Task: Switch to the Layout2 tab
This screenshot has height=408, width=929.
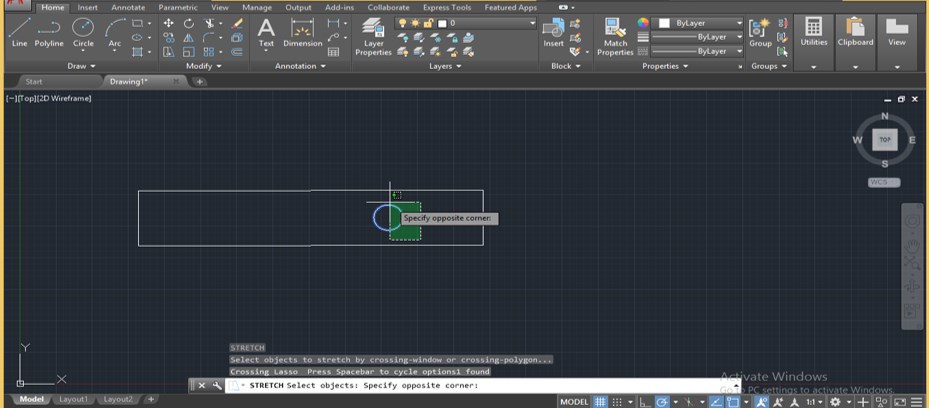Action: [x=118, y=400]
